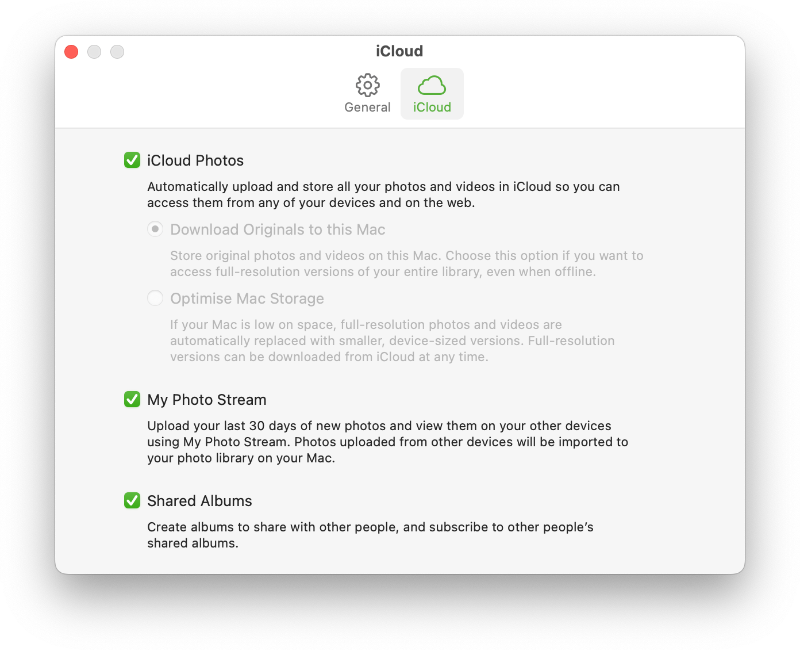This screenshot has height=650, width=800.
Task: Click the iCloud Photos description paragraph
Action: coord(383,194)
